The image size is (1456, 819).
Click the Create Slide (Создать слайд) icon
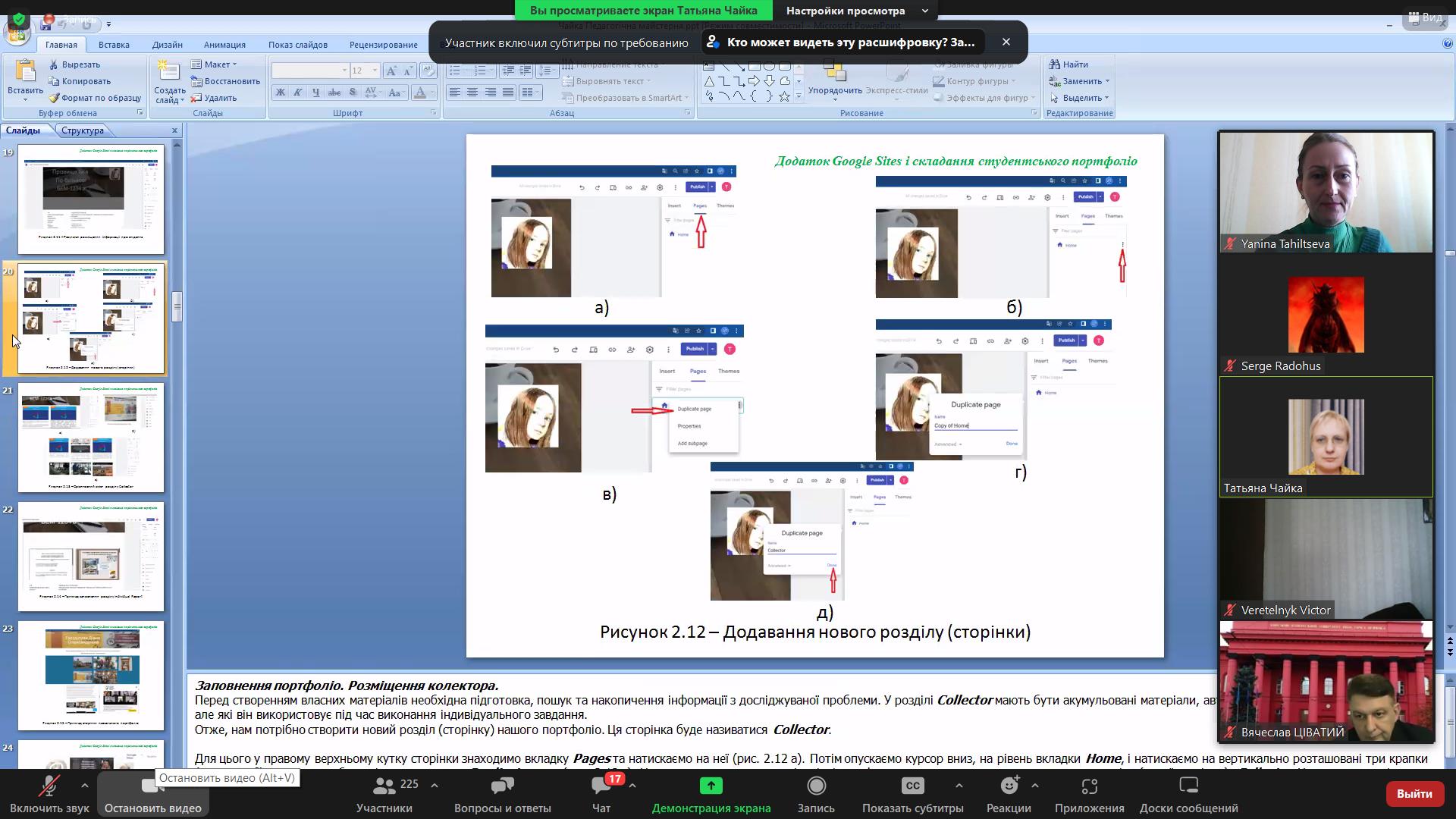click(168, 71)
